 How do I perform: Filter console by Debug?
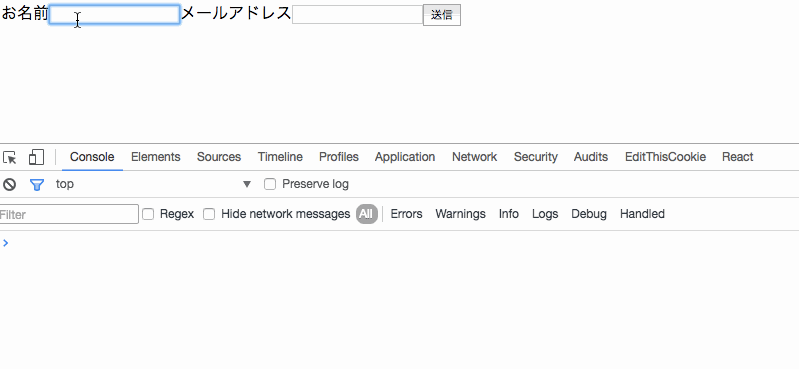(589, 214)
